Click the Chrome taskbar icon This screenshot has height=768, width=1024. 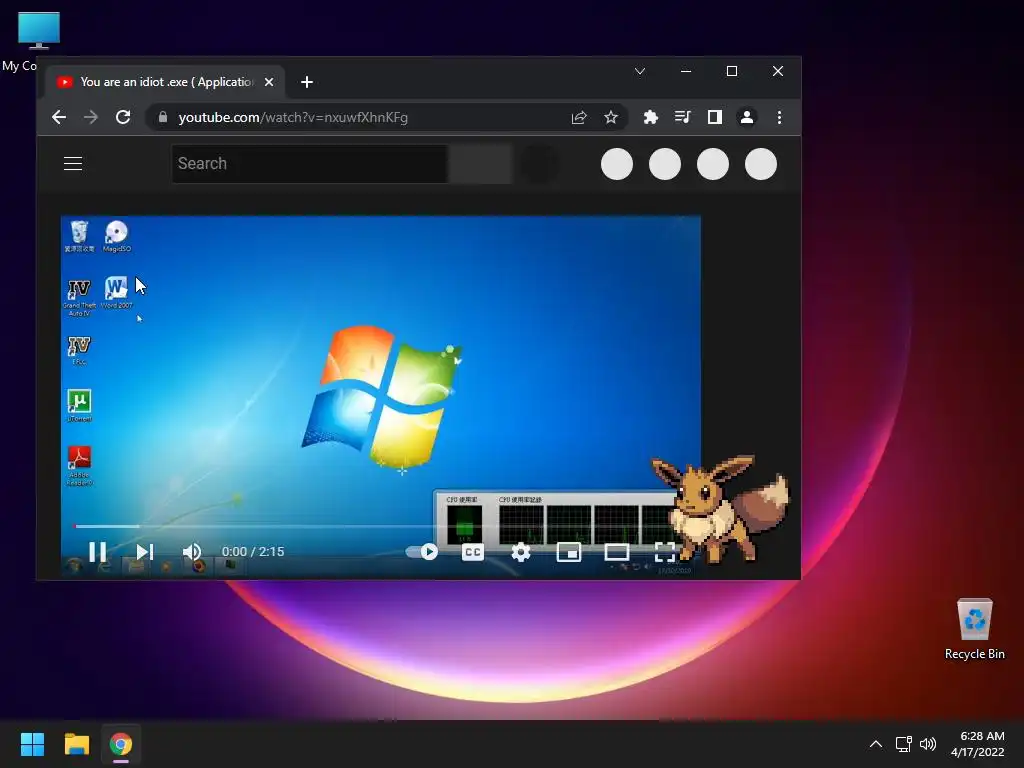click(121, 744)
